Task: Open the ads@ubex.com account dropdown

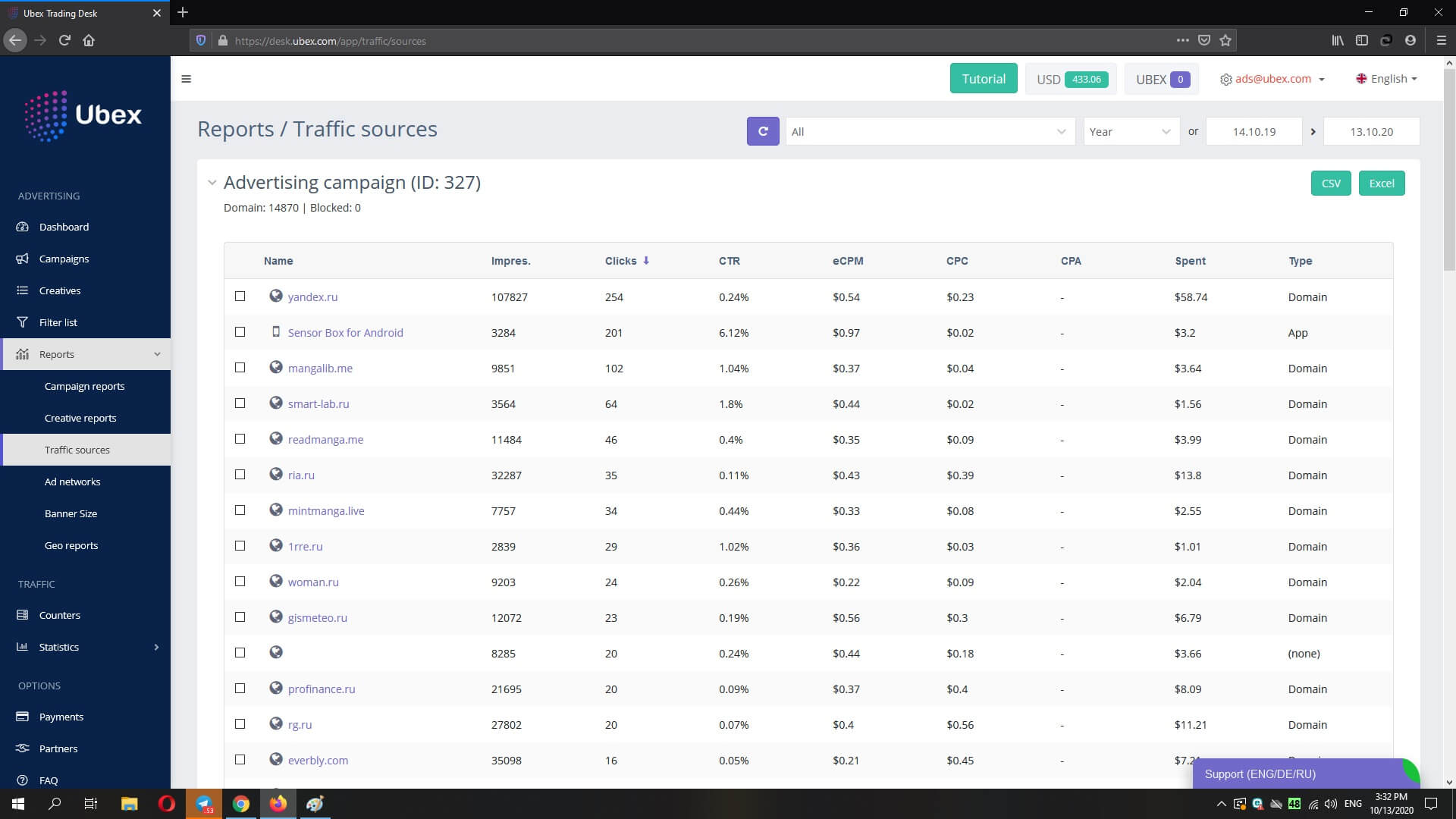Action: [1272, 79]
